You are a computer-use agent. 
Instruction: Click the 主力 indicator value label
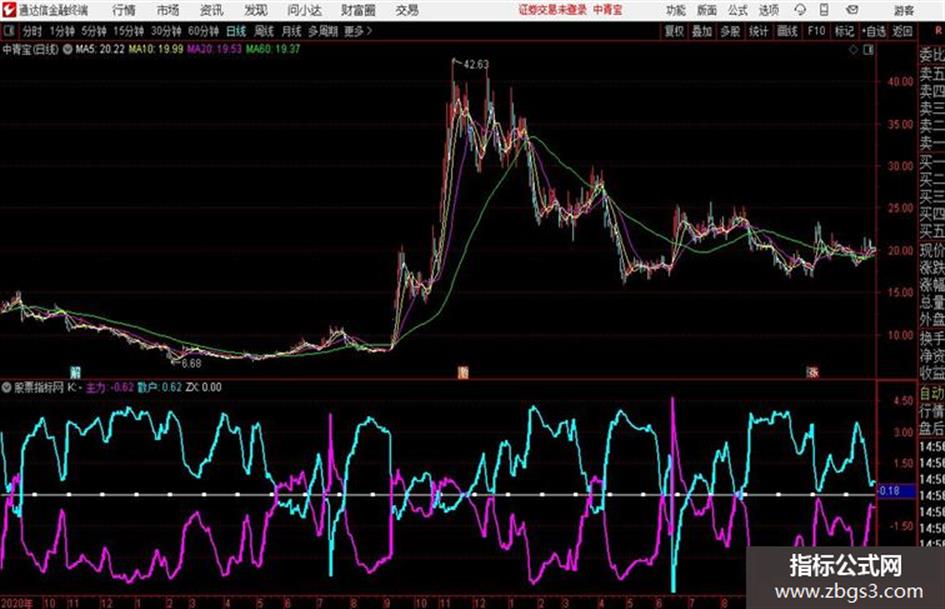click(x=109, y=388)
